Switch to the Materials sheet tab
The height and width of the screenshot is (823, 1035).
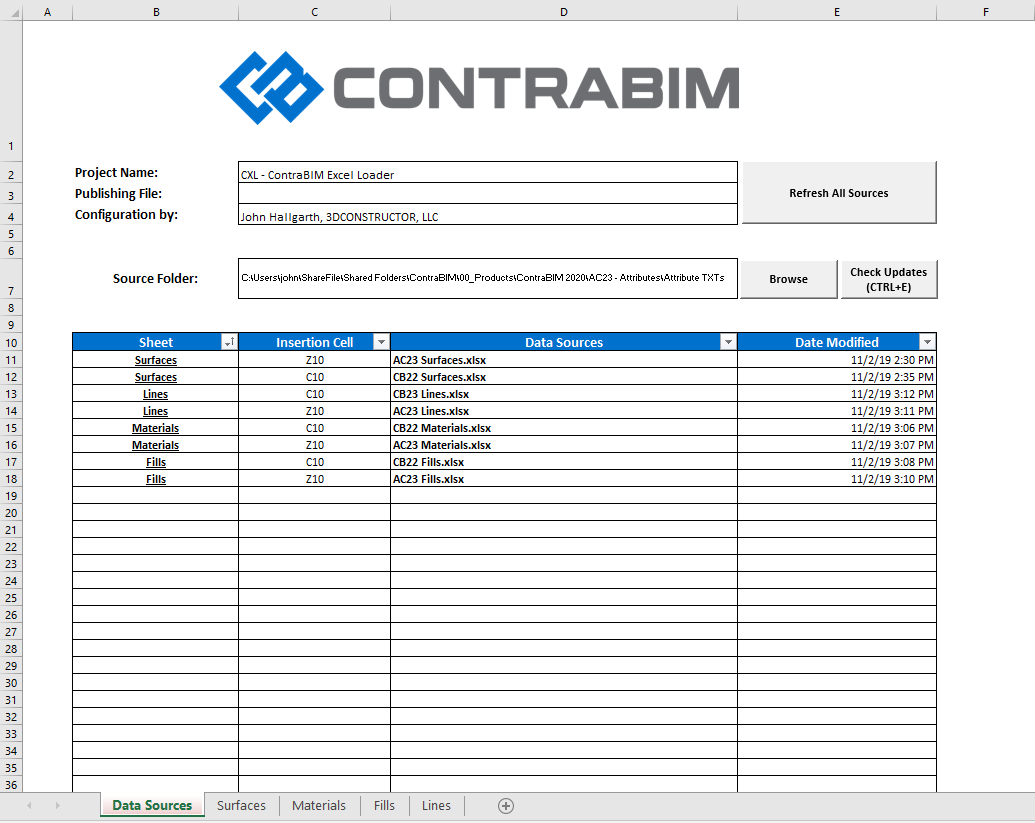(319, 806)
